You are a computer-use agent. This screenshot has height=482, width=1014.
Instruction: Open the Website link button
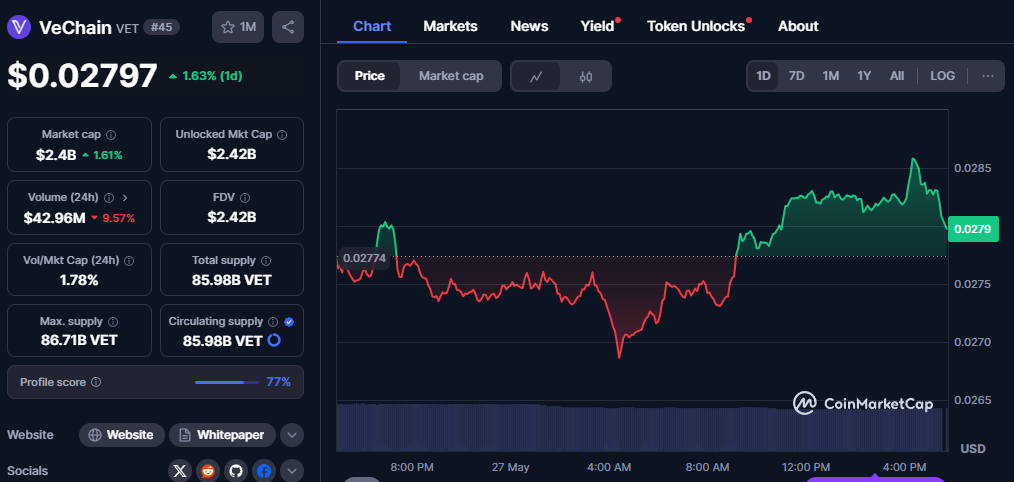[x=122, y=435]
